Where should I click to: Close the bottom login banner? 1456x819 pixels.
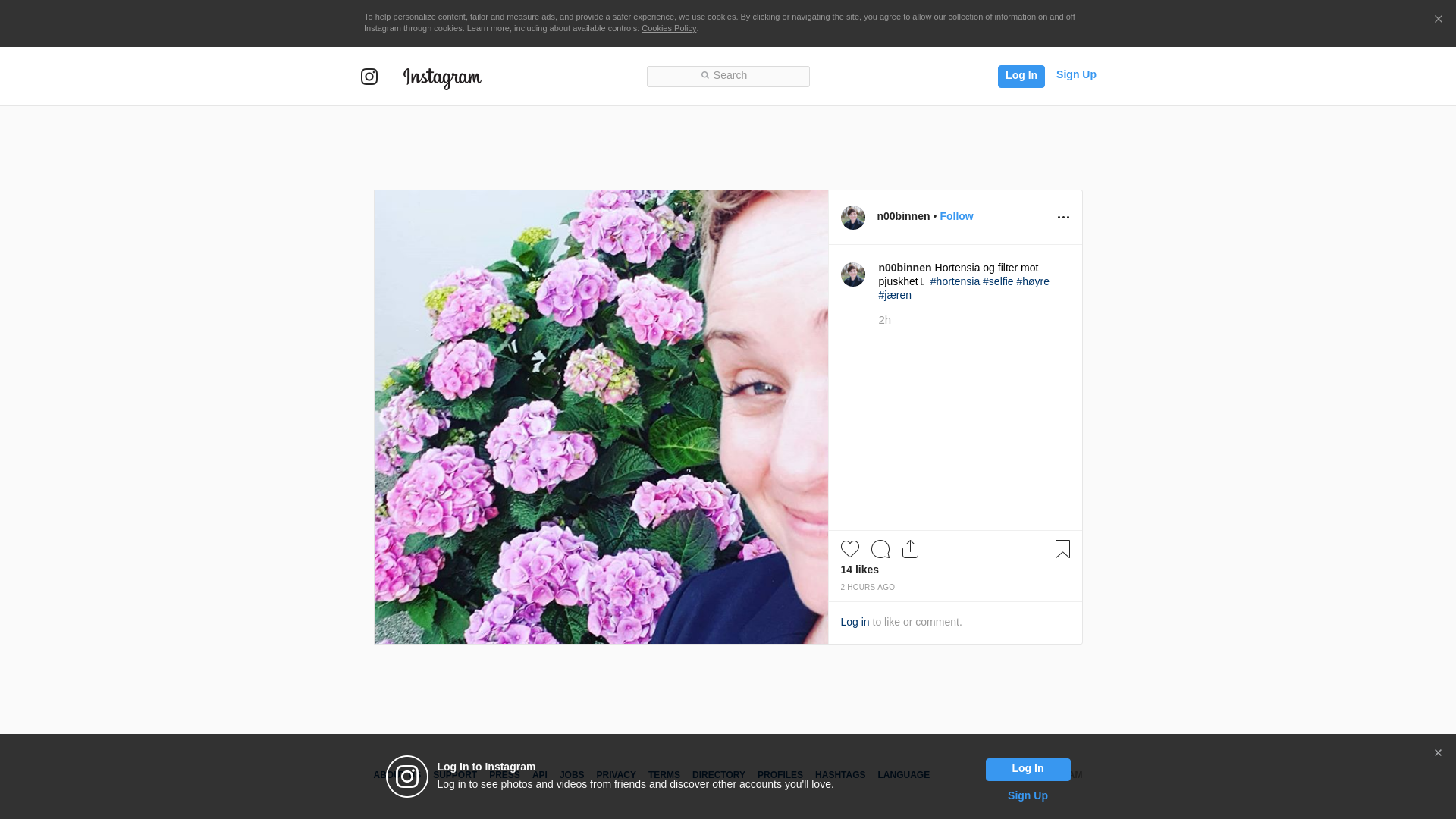1438,753
